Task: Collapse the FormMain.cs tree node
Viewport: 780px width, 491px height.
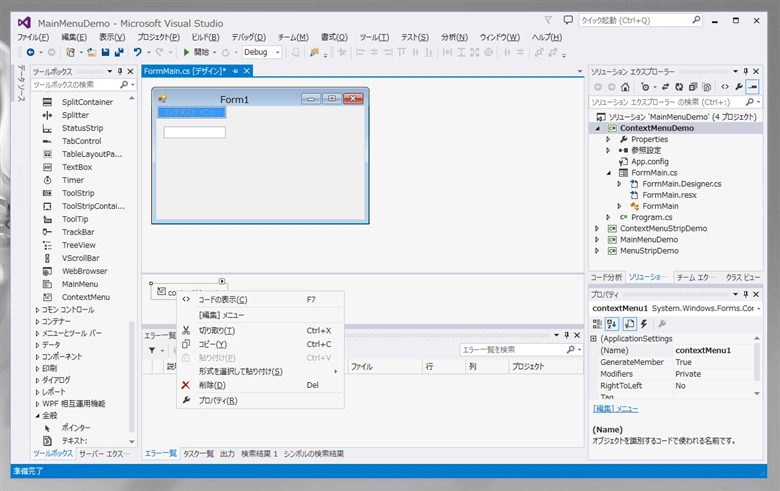Action: click(608, 173)
